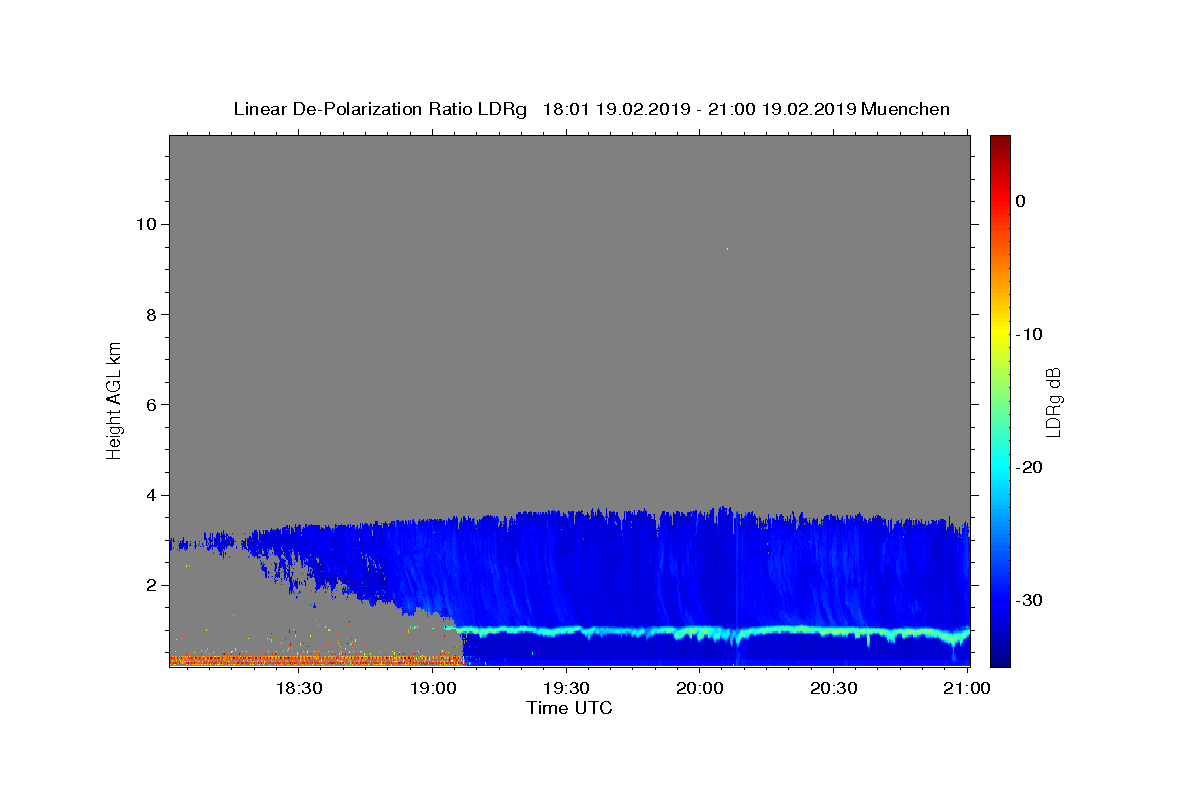Click the plot title "Linear De-Polarization Ratio LDRg"
Image resolution: width=1200 pixels, height=800 pixels.
(380, 109)
